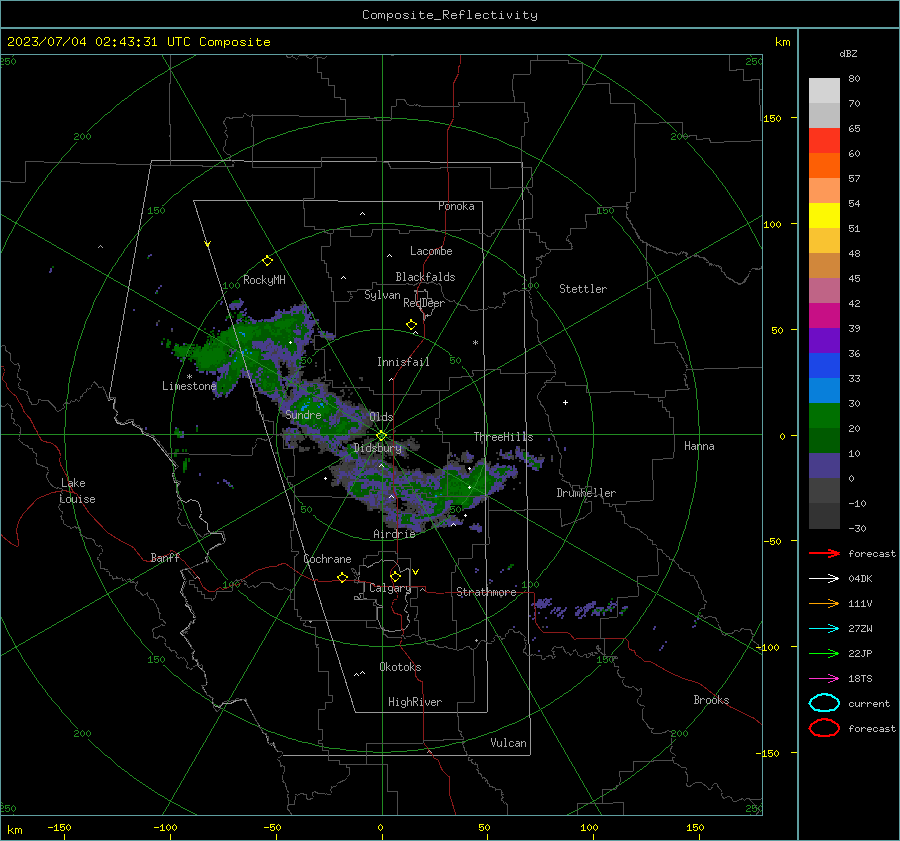Image resolution: width=900 pixels, height=841 pixels.
Task: Click the yellow radar-center diamond near Olds
Action: [381, 436]
